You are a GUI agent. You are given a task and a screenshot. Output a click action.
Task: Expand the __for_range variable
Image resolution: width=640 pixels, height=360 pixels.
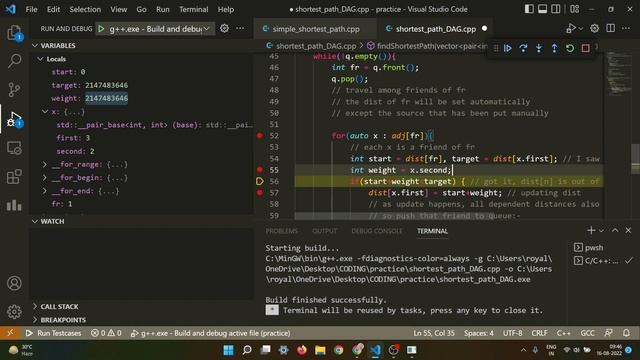pyautogui.click(x=45, y=164)
